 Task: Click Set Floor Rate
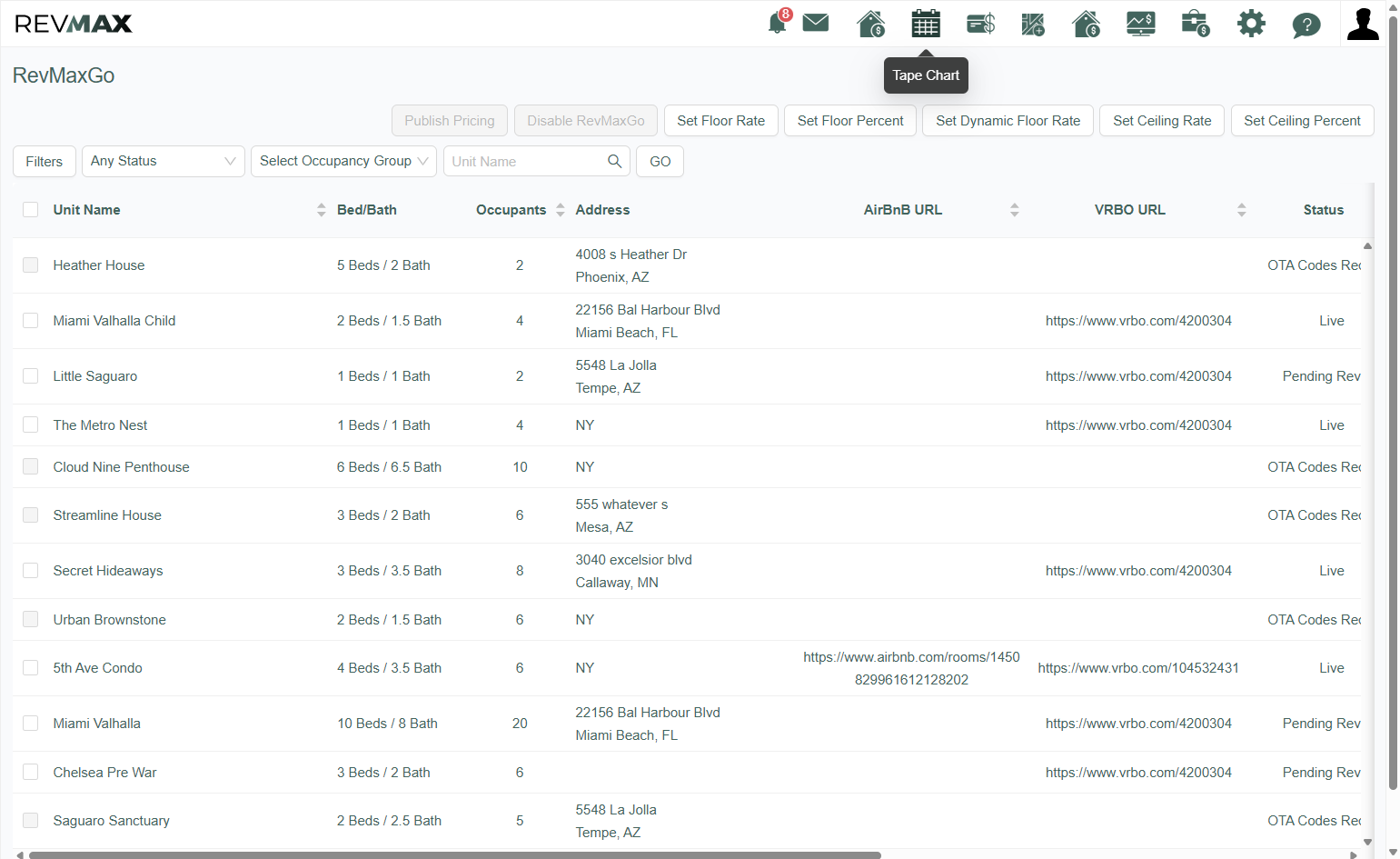721,121
